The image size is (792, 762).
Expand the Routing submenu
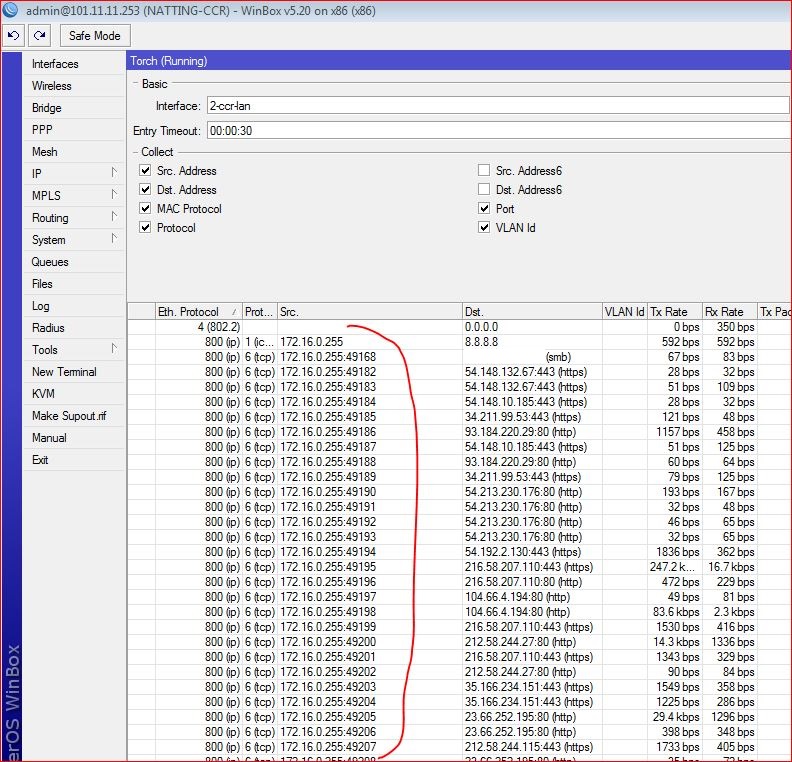pos(70,218)
